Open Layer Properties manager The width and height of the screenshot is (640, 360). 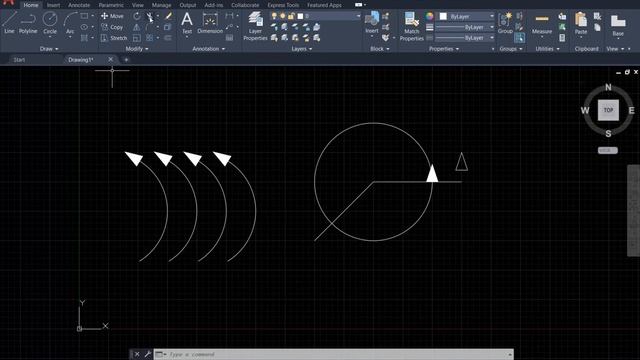click(x=255, y=26)
